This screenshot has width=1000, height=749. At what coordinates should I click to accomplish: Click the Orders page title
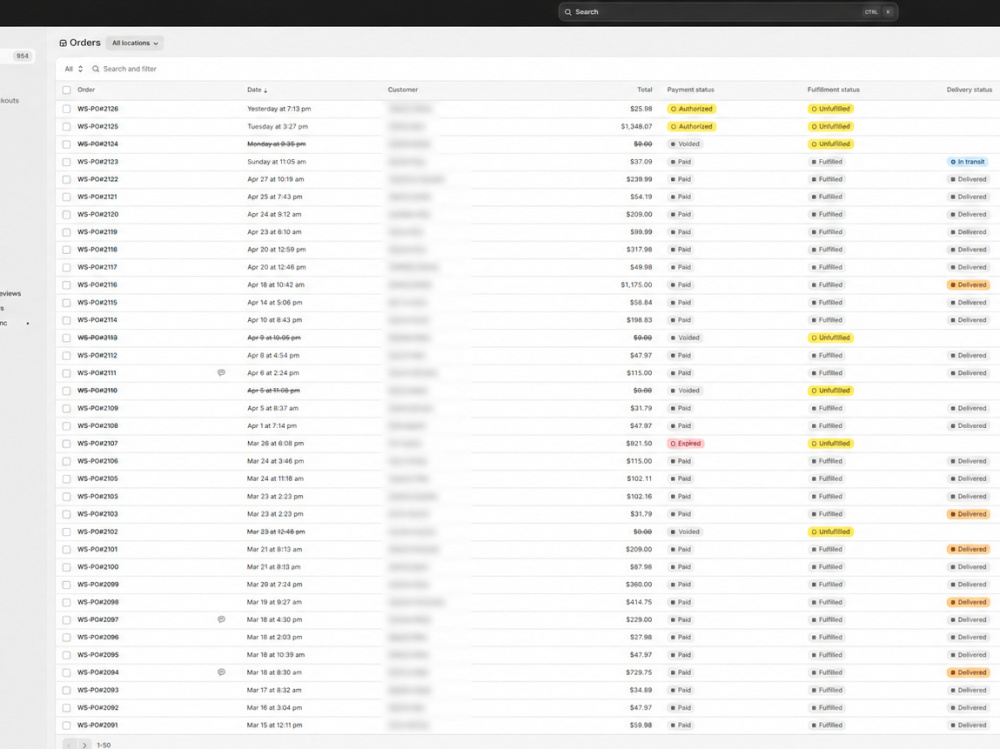[85, 43]
